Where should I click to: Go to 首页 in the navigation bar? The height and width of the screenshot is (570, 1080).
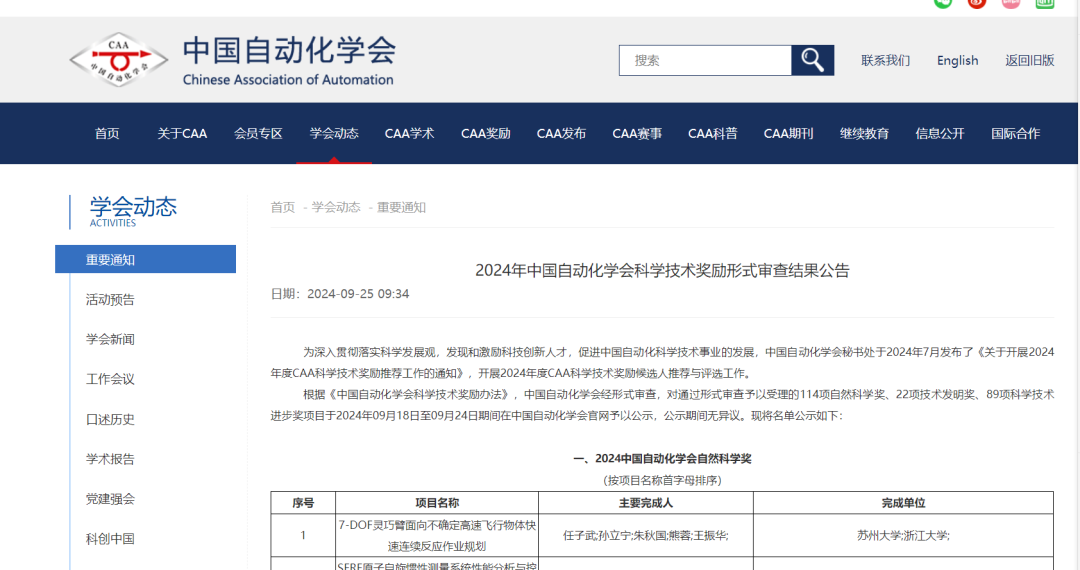pyautogui.click(x=107, y=134)
